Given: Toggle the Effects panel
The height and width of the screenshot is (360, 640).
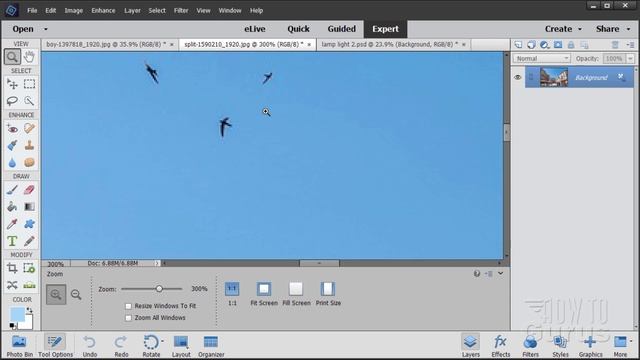Looking at the screenshot, I should (500, 346).
